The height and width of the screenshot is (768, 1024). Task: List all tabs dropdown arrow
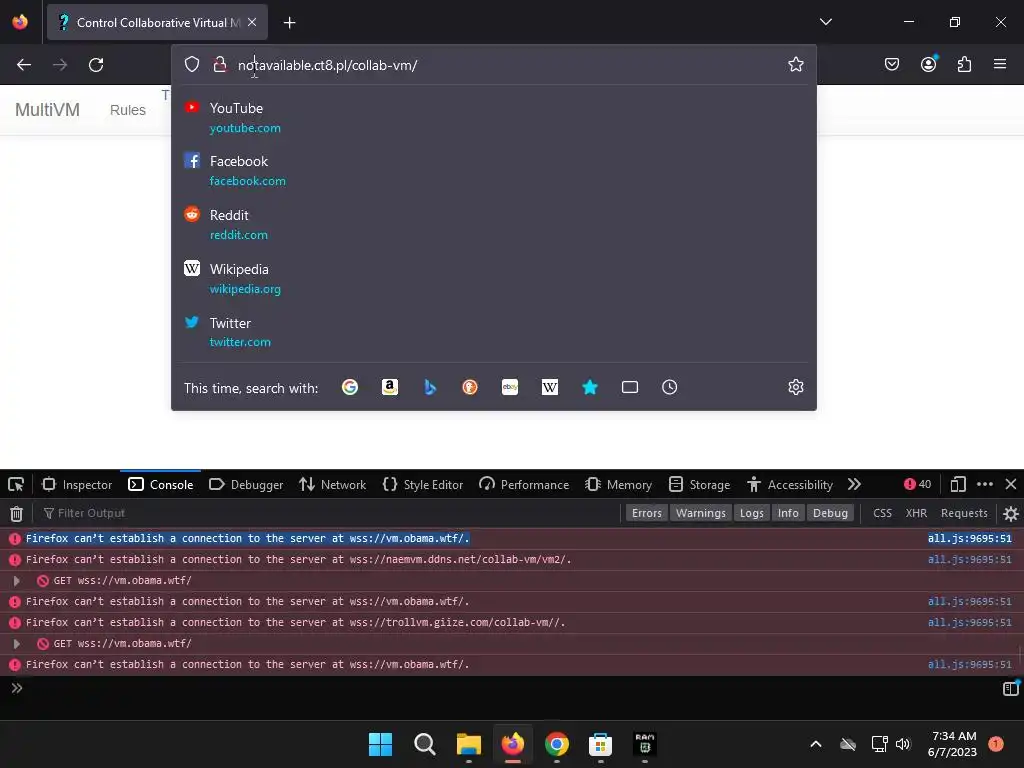tap(825, 22)
